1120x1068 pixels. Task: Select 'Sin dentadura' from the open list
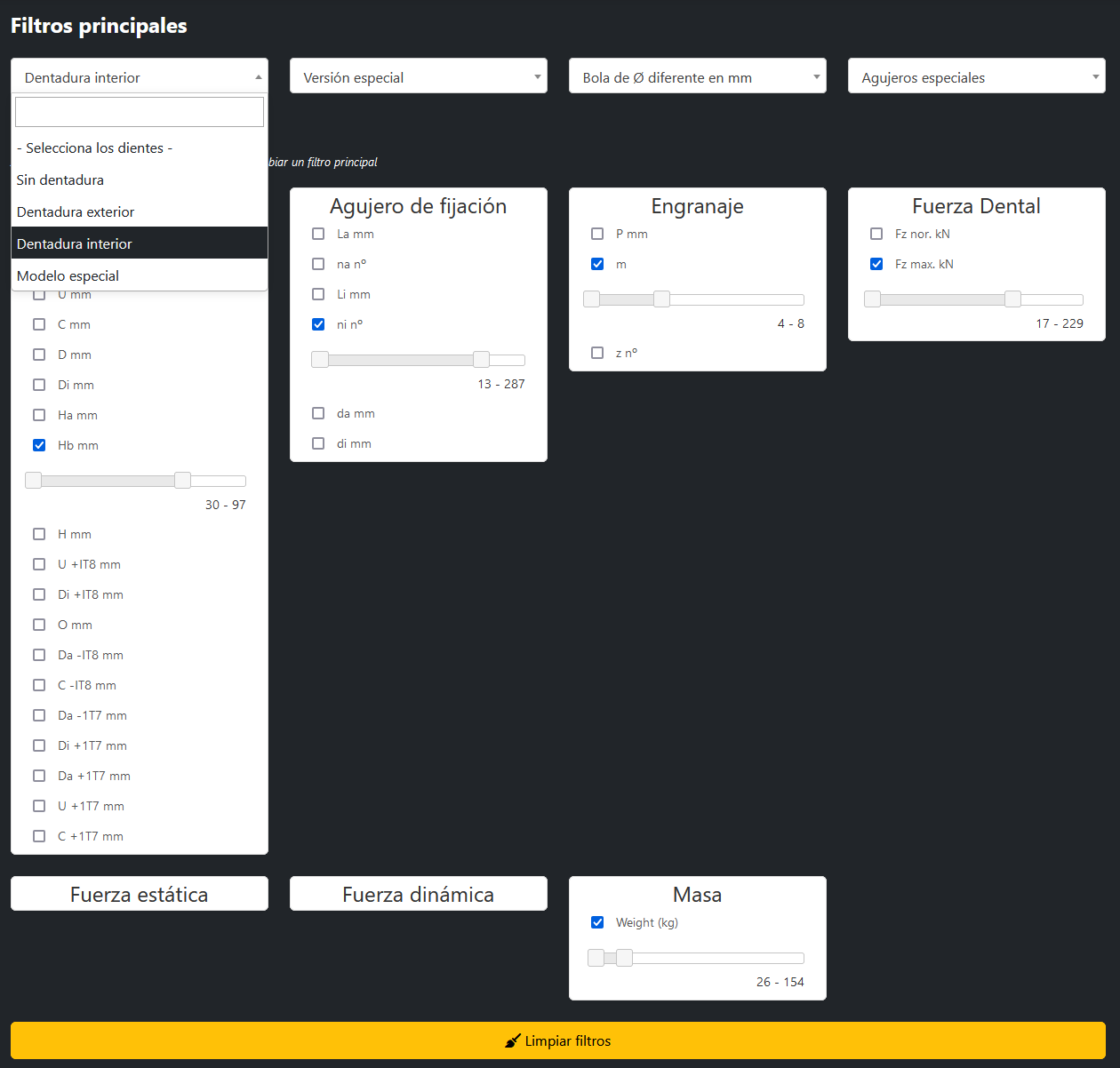60,179
